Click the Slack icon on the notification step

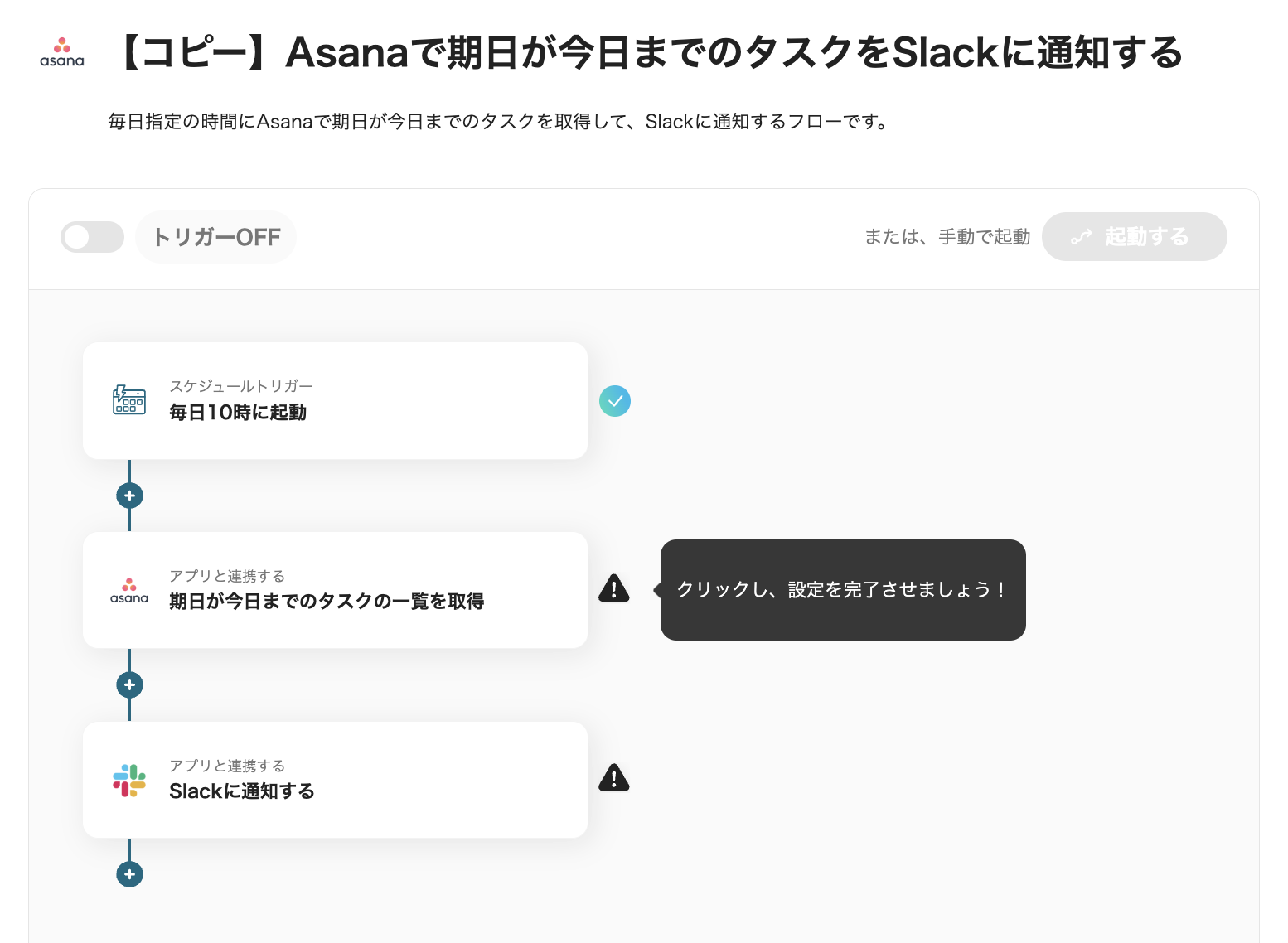tap(129, 781)
